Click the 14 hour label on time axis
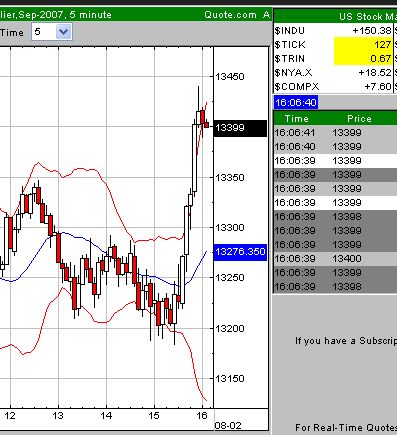Viewport: 397px width, 435px height. pos(106,416)
